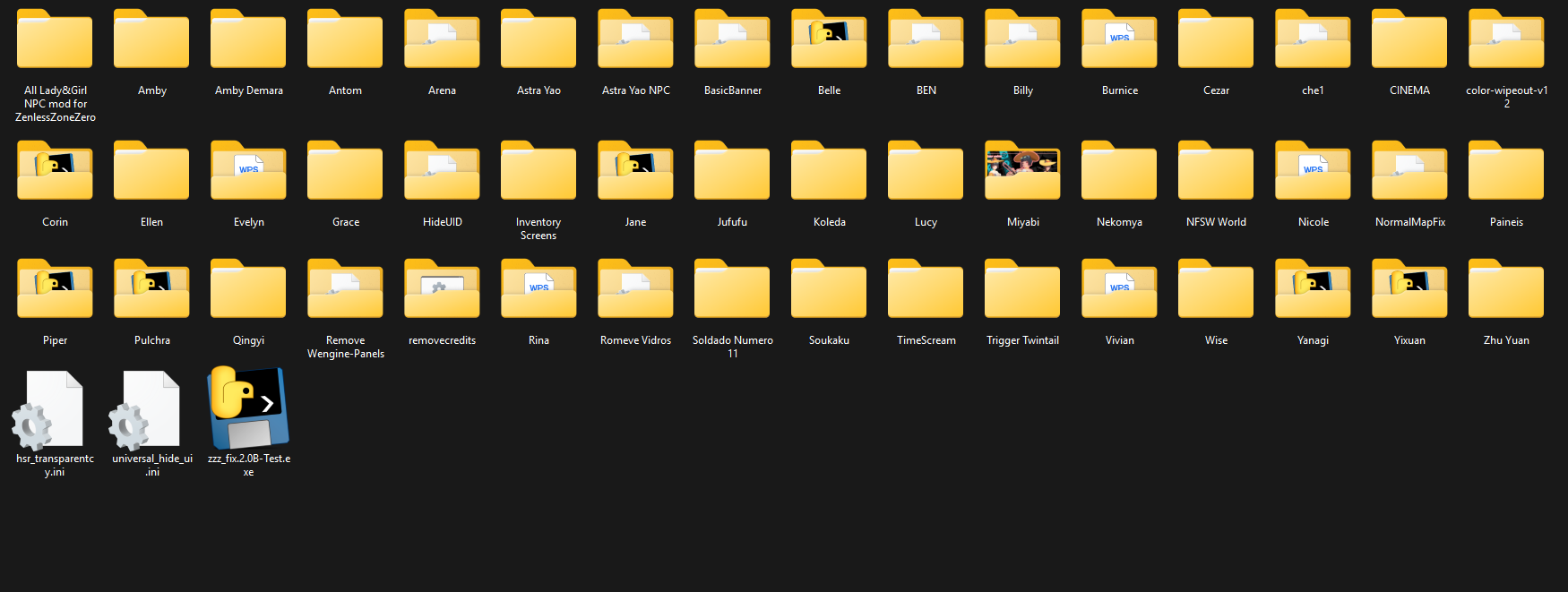Open the Jane folder

[635, 171]
